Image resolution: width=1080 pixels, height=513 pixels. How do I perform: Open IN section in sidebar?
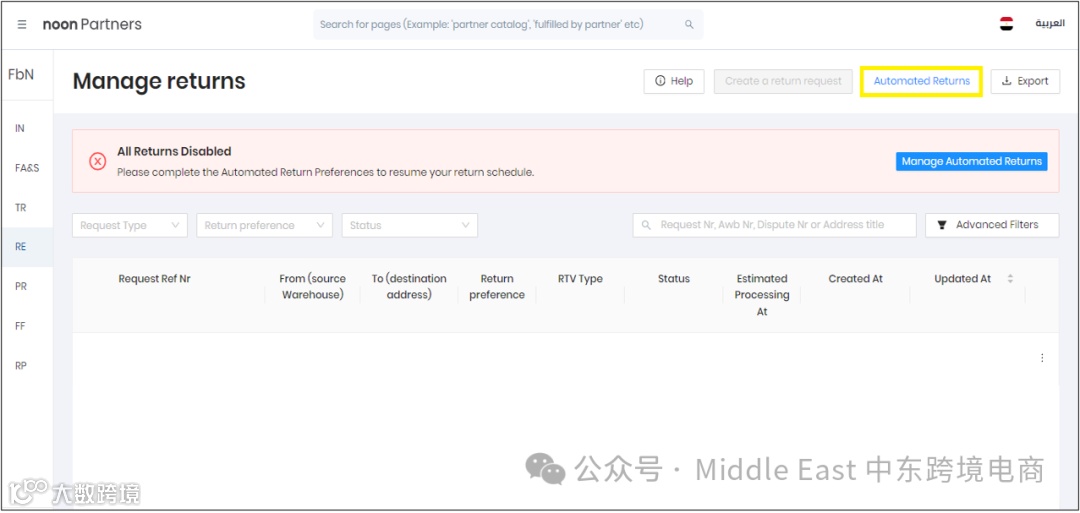coord(20,128)
